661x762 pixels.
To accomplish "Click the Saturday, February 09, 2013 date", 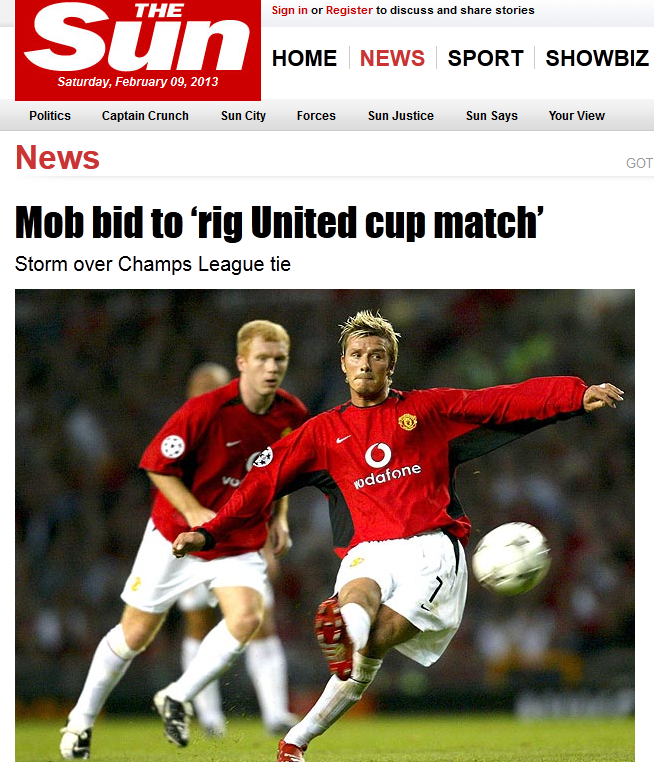I will [138, 82].
